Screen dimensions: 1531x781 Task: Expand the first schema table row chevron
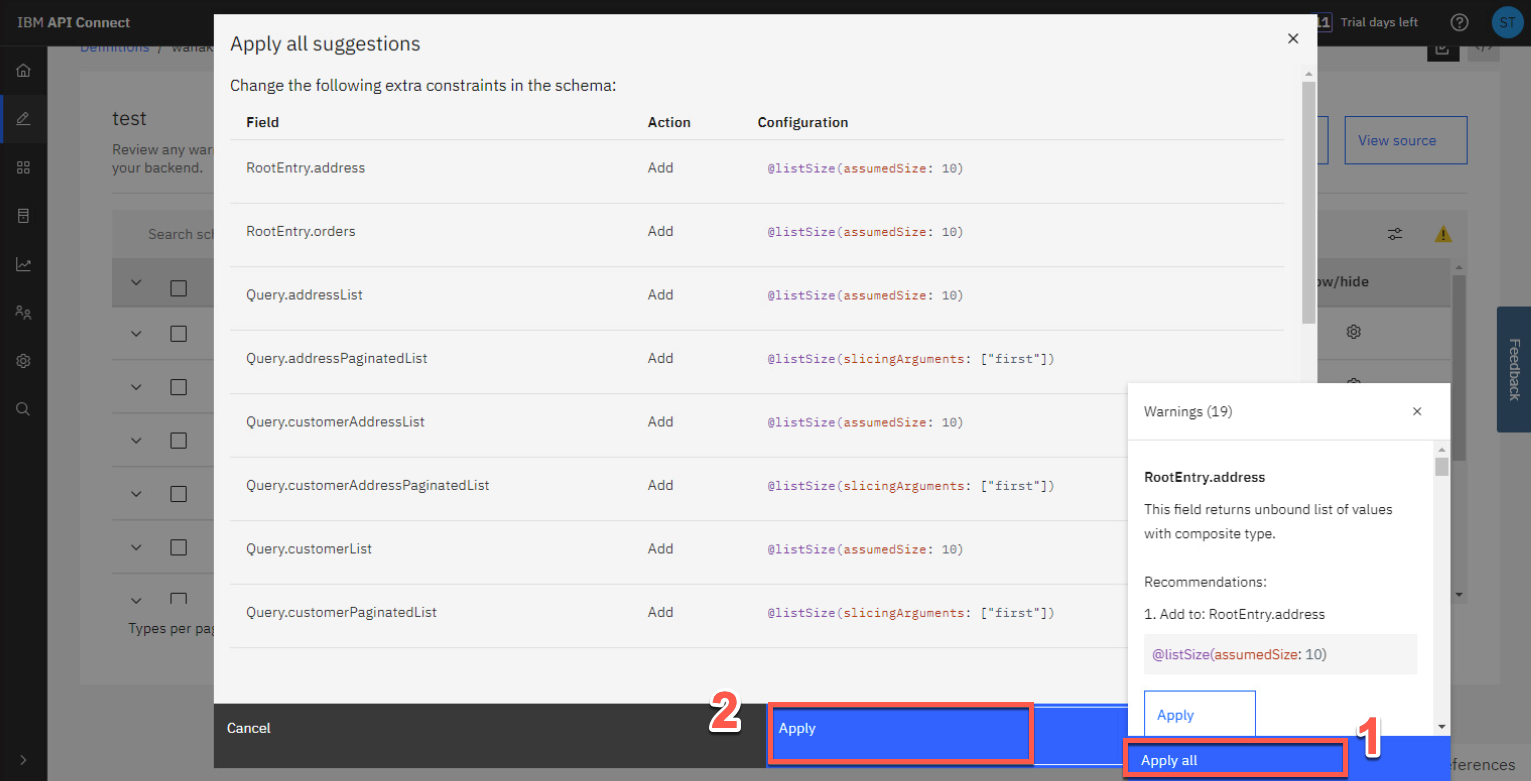click(137, 334)
